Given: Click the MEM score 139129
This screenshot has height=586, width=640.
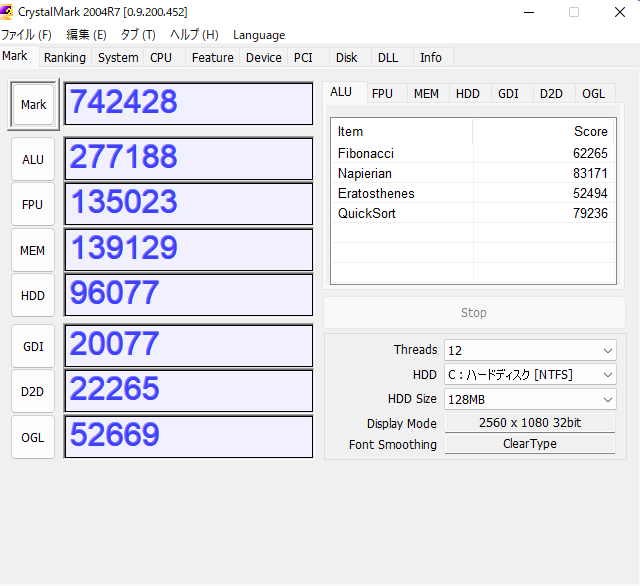Looking at the screenshot, I should point(189,250).
